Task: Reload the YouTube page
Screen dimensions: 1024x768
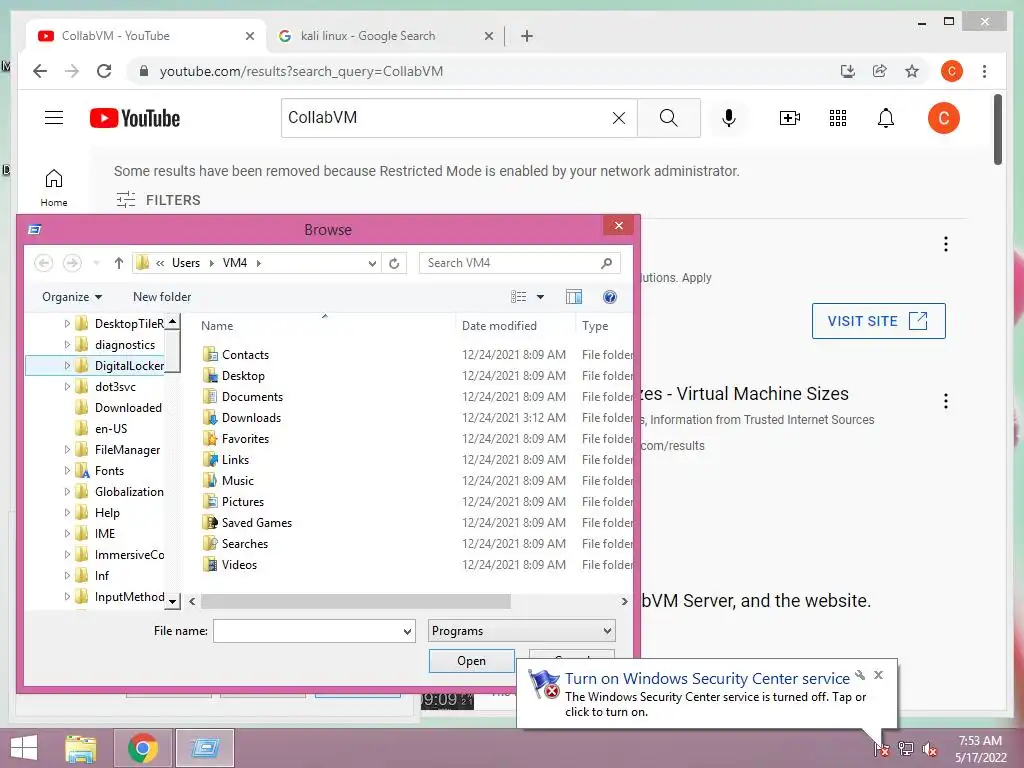Action: coord(104,71)
